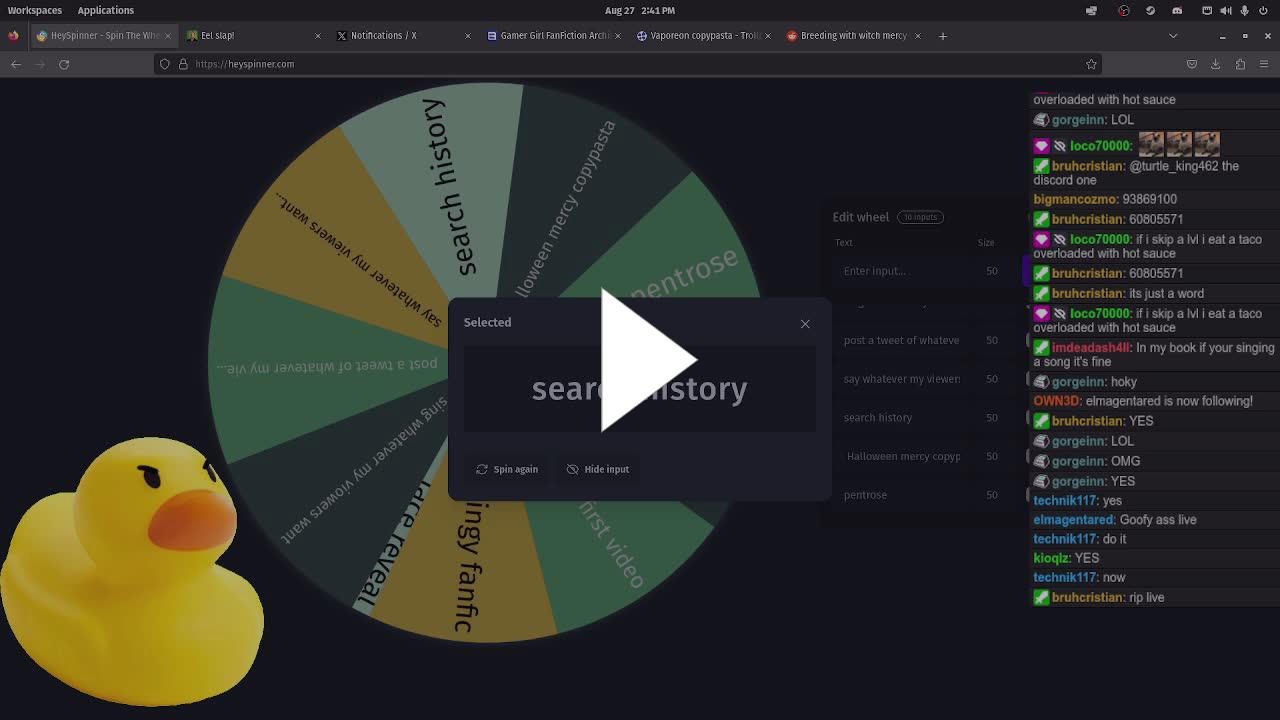Go back using the browser back arrow

tap(16, 64)
